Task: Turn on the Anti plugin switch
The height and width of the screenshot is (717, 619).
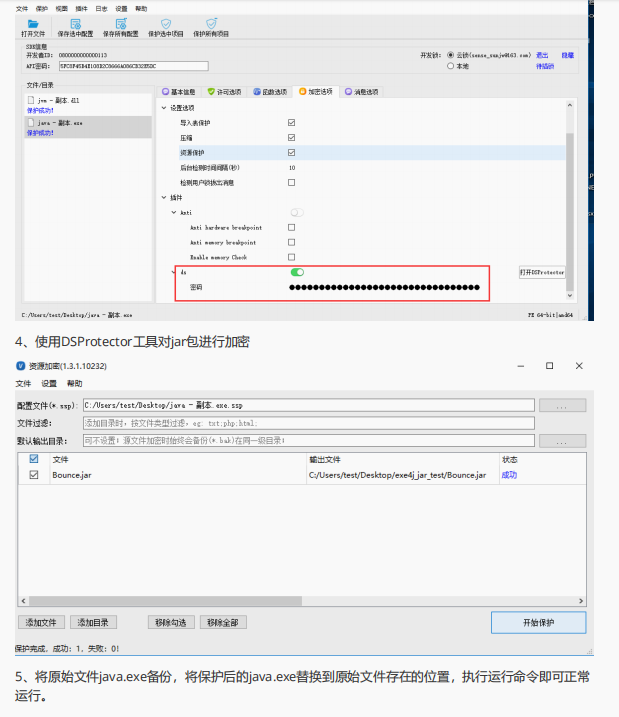Action: (297, 213)
